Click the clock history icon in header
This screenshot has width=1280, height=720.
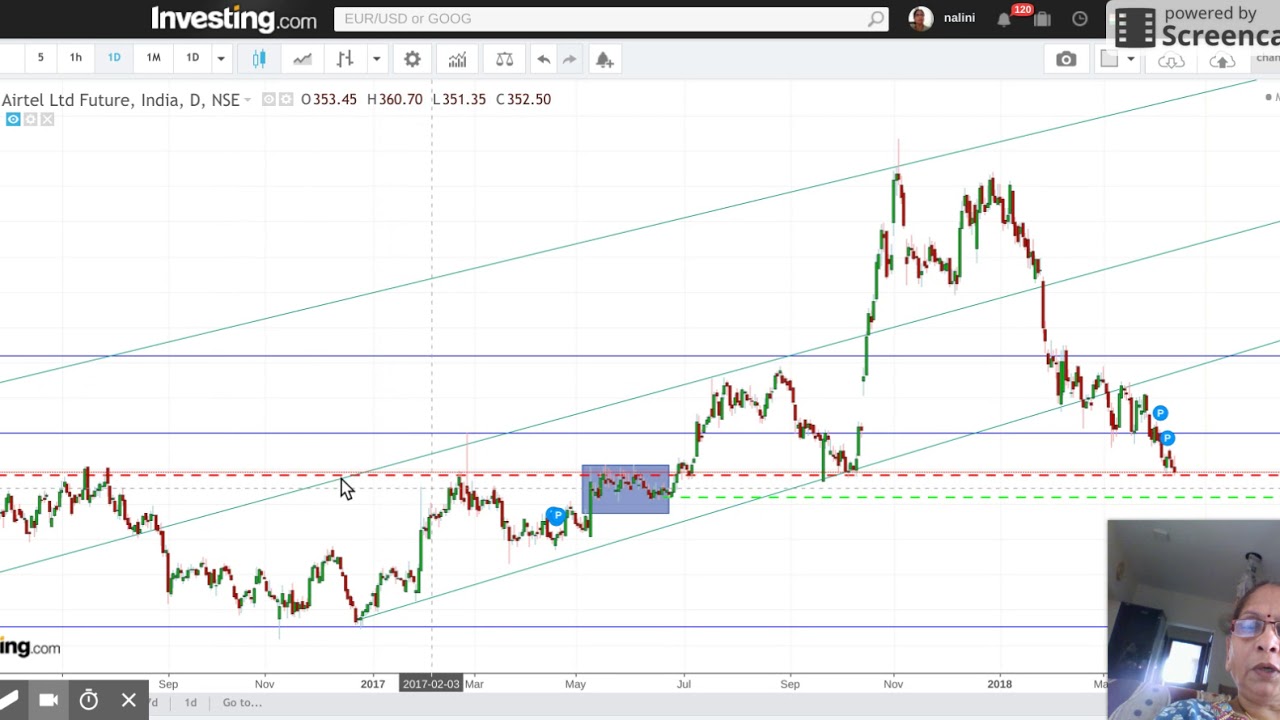tap(1080, 18)
